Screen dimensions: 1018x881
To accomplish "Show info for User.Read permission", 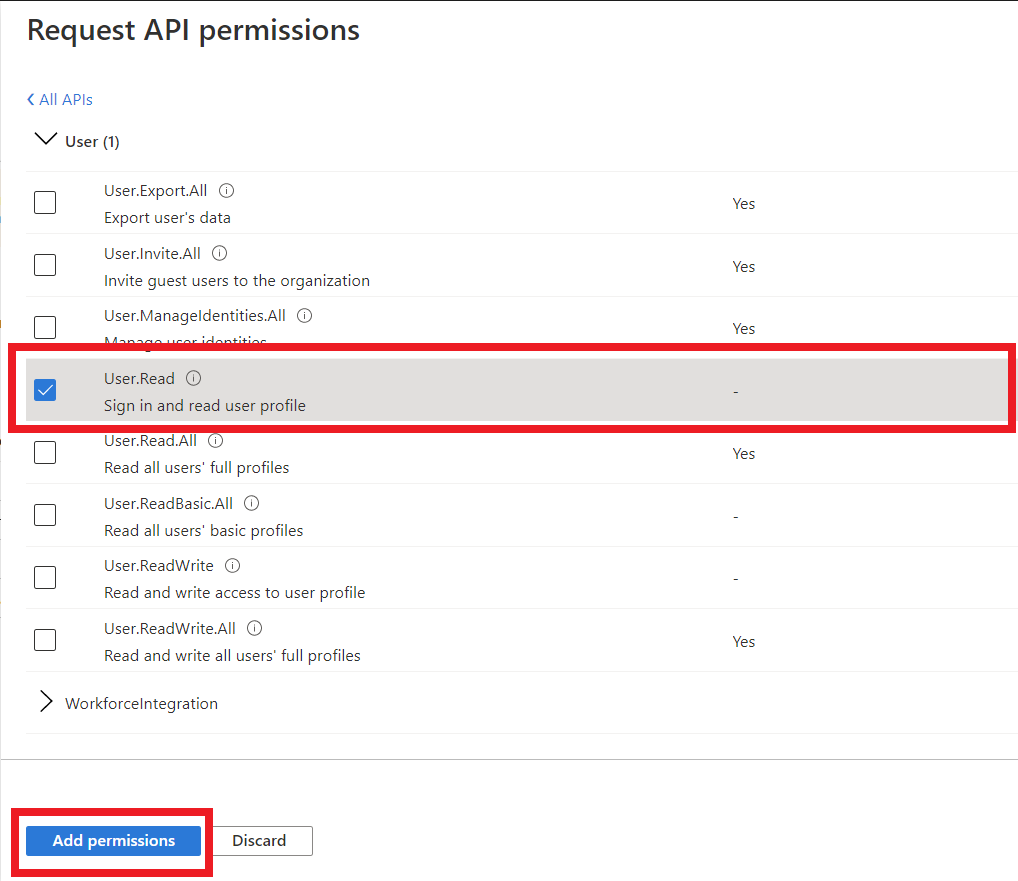I will [x=194, y=379].
